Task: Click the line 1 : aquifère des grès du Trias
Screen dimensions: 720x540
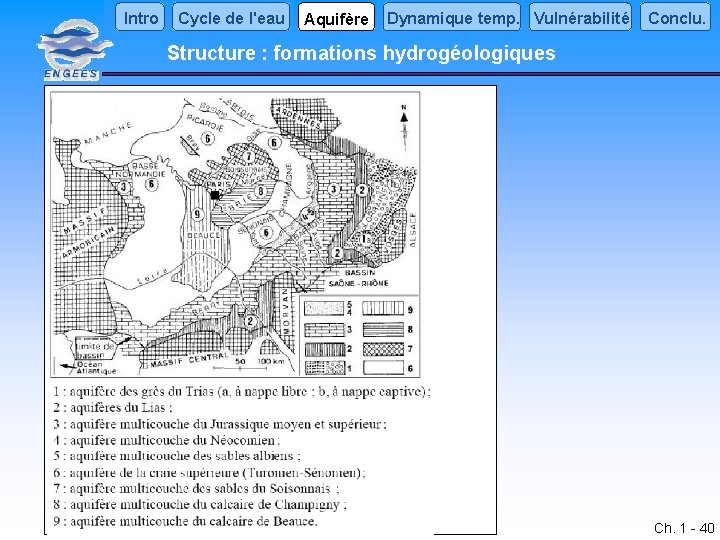Action: pos(242,391)
